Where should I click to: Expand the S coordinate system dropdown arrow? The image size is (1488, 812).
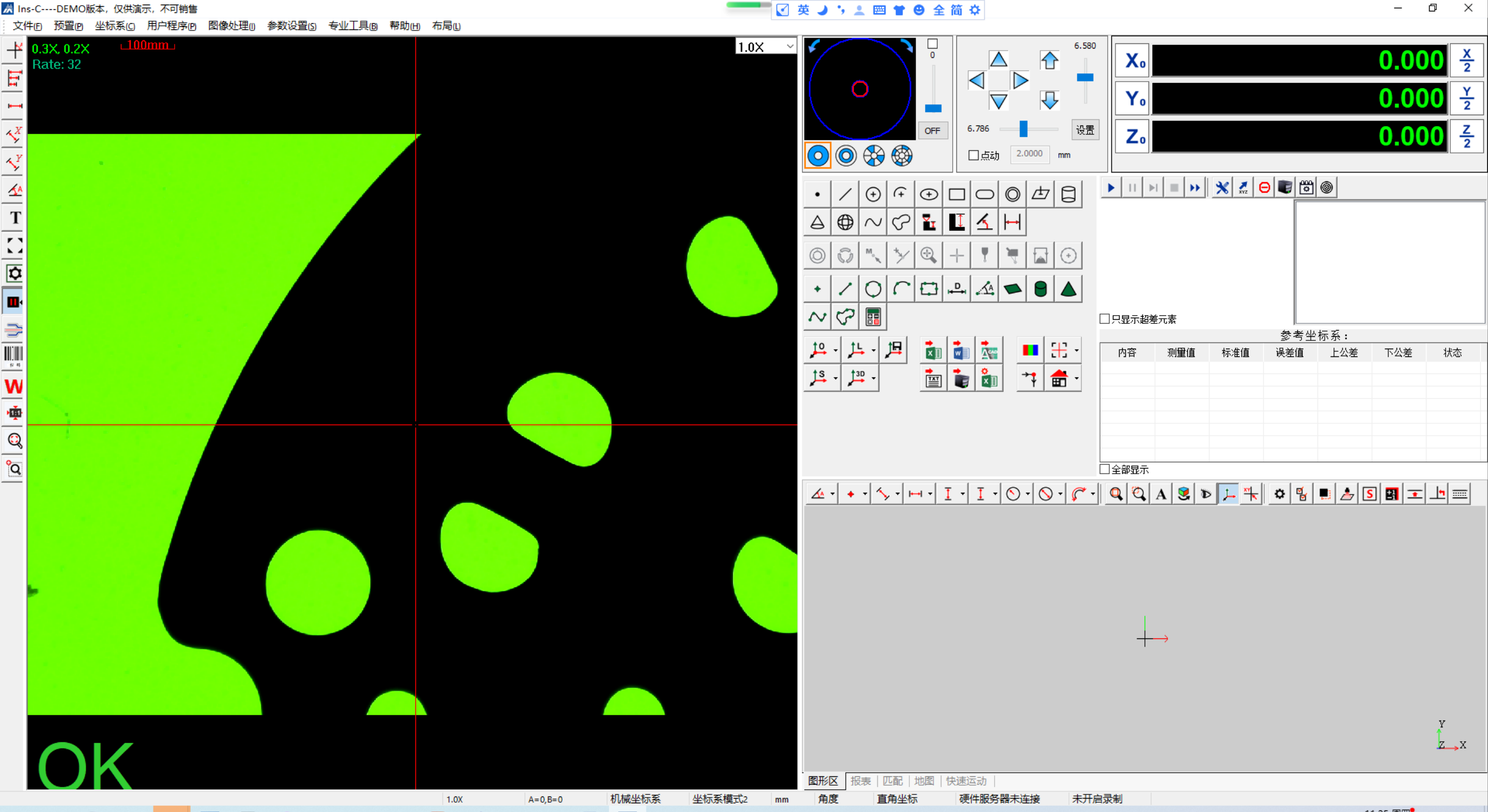[x=835, y=379]
